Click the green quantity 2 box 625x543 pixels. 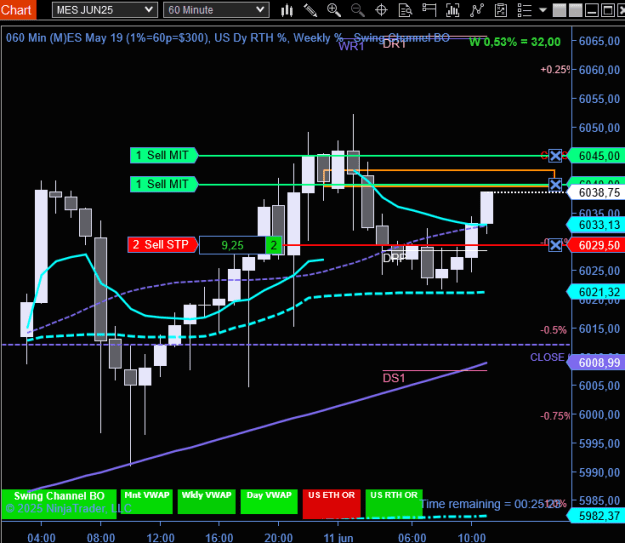click(273, 245)
